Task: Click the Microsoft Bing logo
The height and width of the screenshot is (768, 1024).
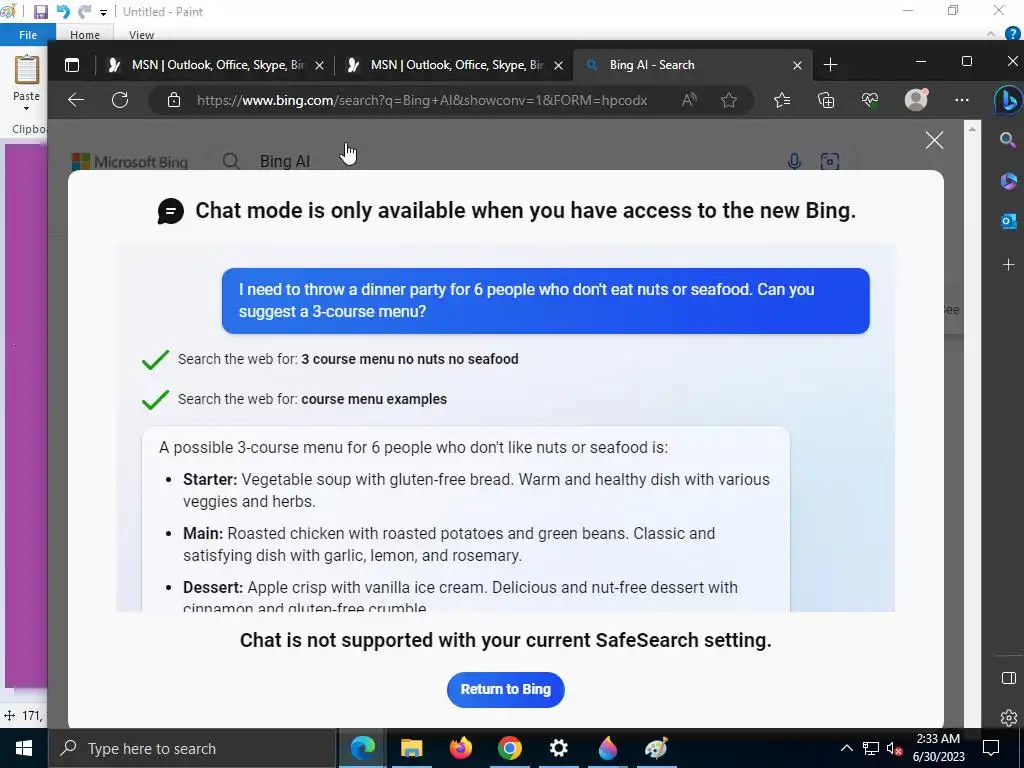Action: pos(129,161)
